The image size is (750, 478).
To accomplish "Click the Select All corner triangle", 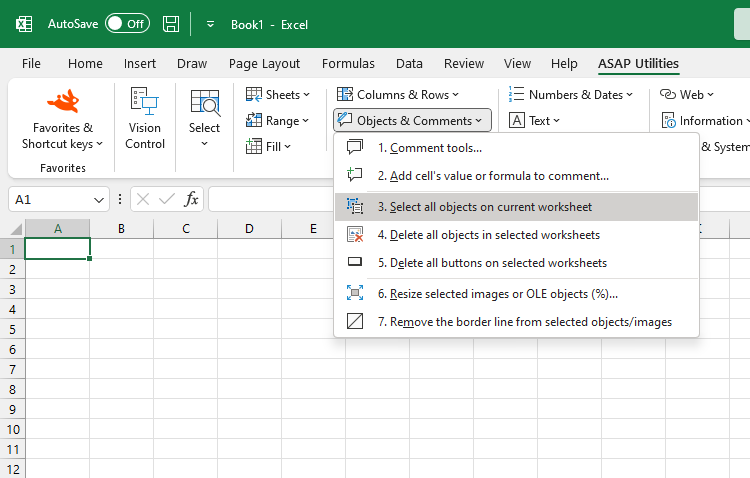I will [x=14, y=228].
